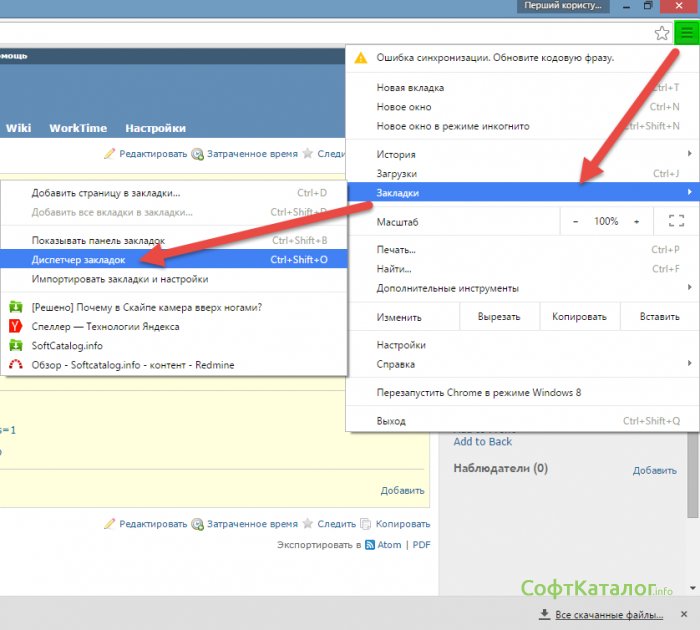Click the Копировать button in edit row
The width and height of the screenshot is (700, 630).
pyautogui.click(x=579, y=316)
